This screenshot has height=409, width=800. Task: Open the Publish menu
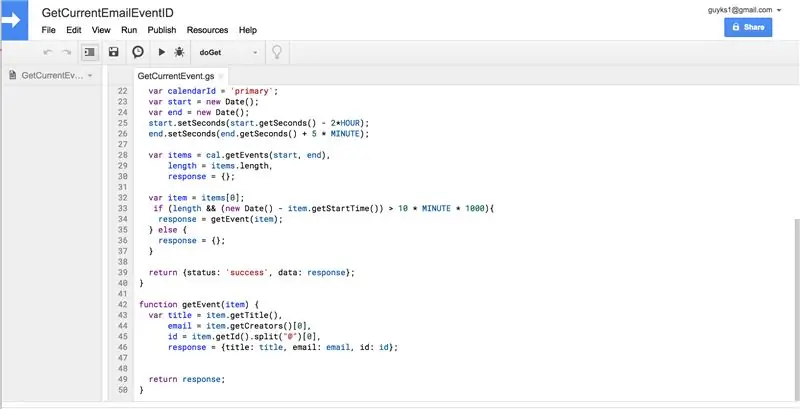162,30
